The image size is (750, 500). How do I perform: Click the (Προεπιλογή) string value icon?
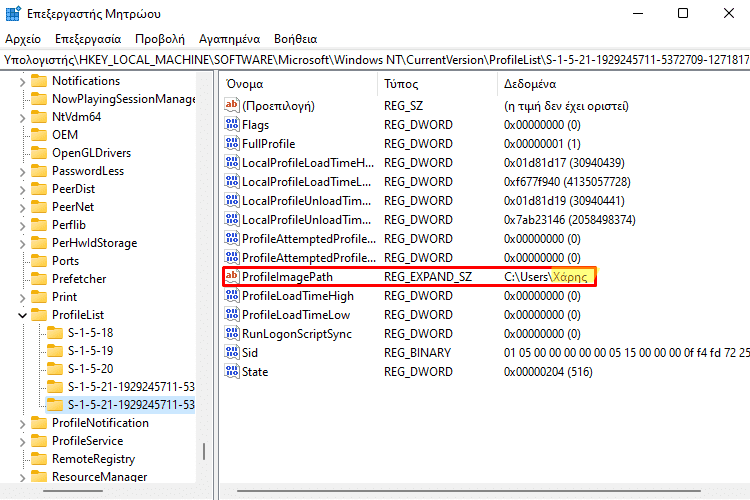tap(232, 105)
